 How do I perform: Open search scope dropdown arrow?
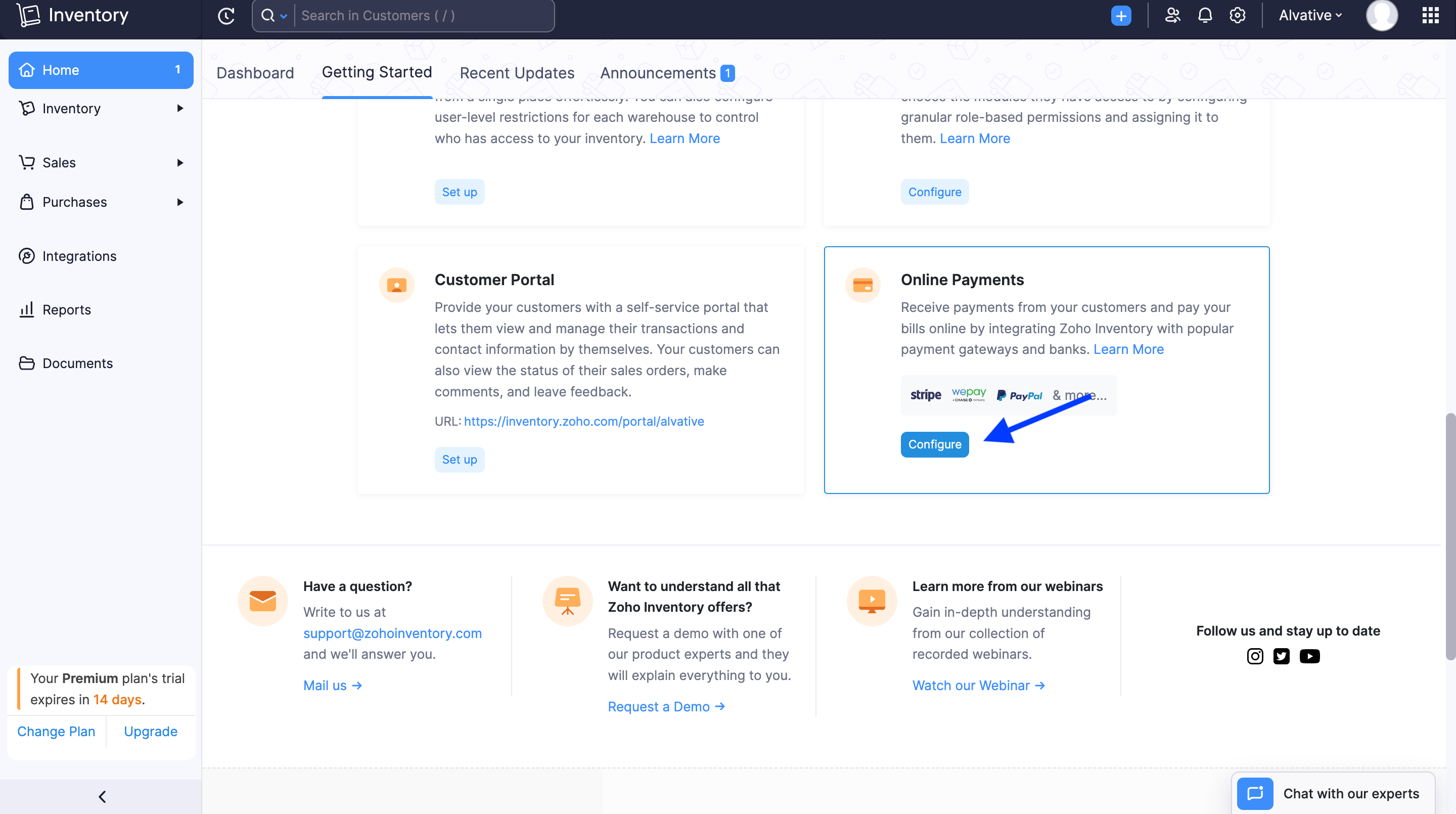[284, 16]
